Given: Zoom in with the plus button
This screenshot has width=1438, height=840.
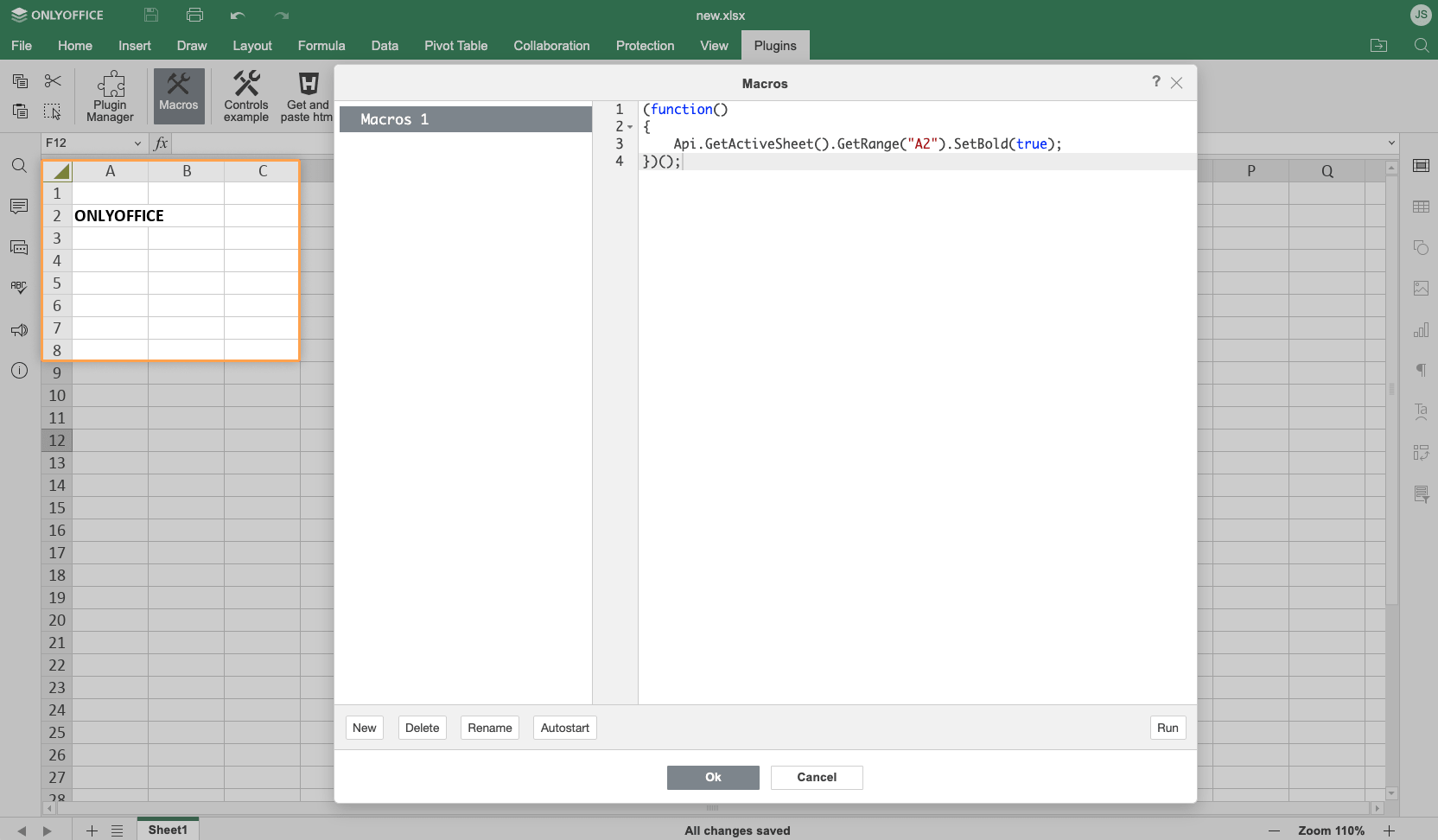Looking at the screenshot, I should point(1389,830).
